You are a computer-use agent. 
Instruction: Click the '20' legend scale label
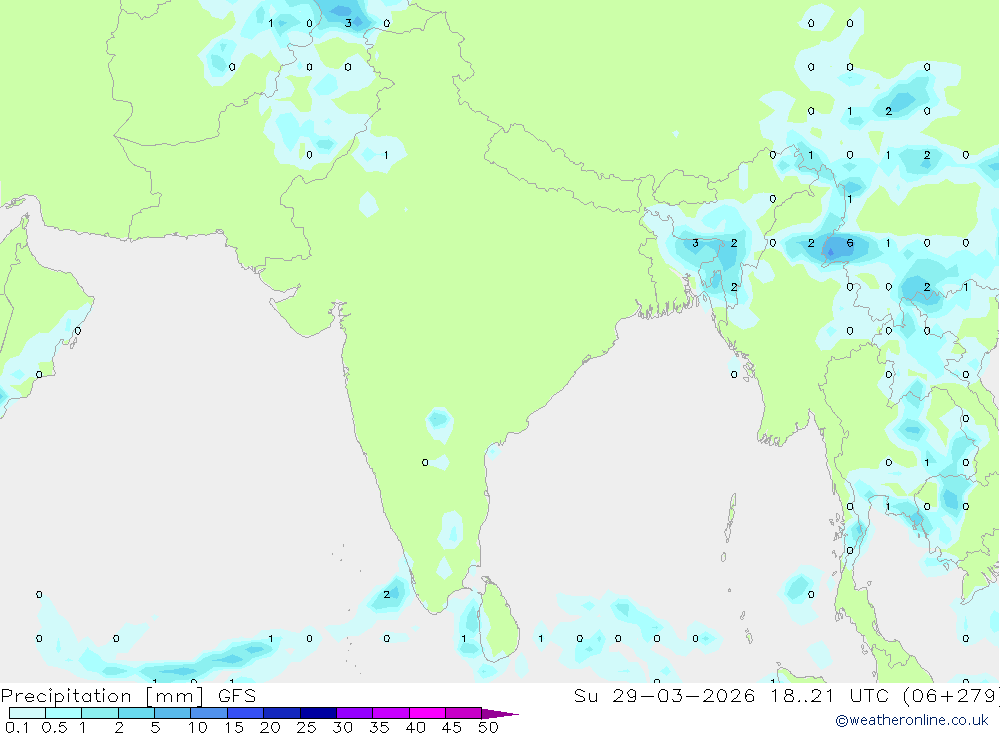pos(270,727)
